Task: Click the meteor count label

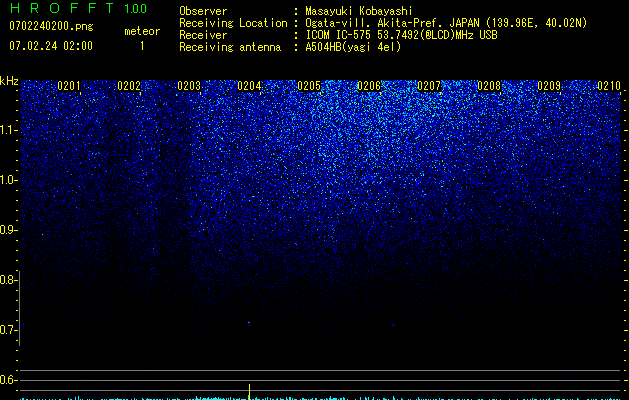Action: 142,31
